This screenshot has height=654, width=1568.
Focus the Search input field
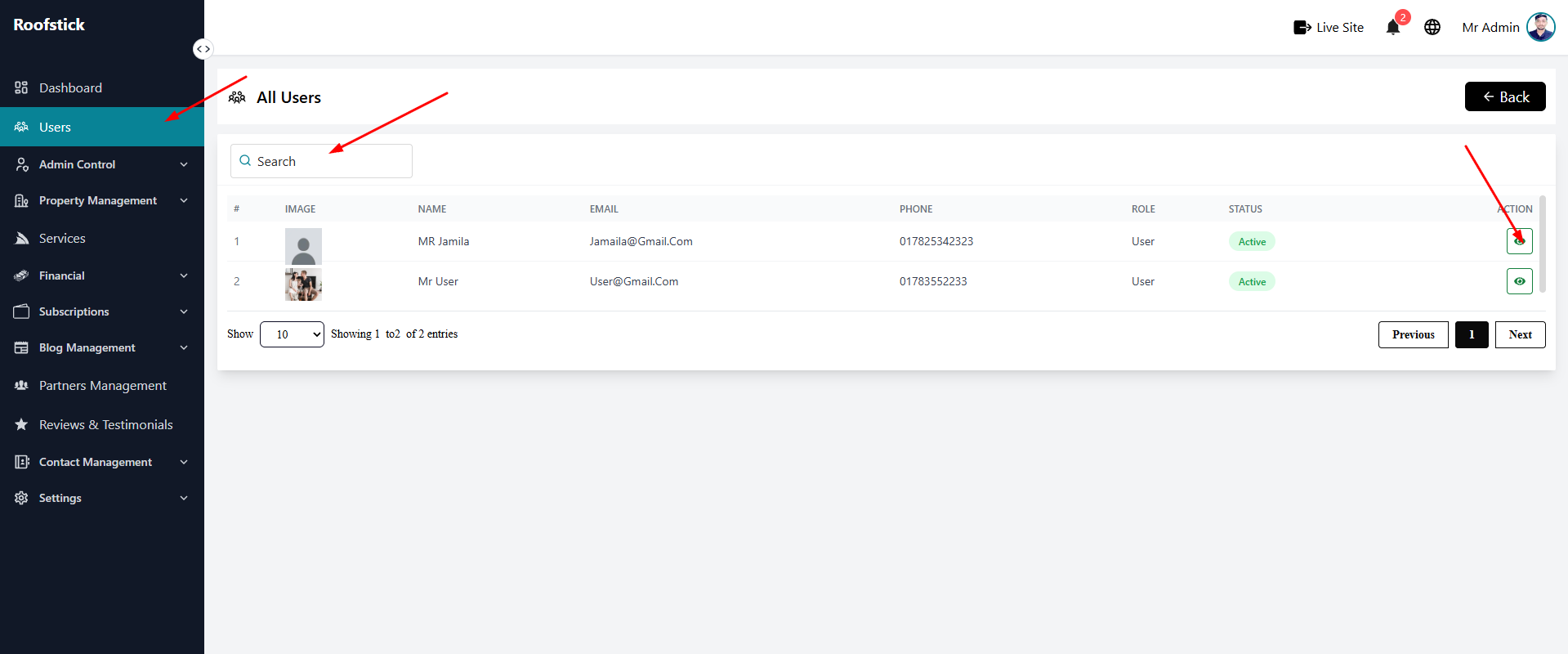point(321,161)
